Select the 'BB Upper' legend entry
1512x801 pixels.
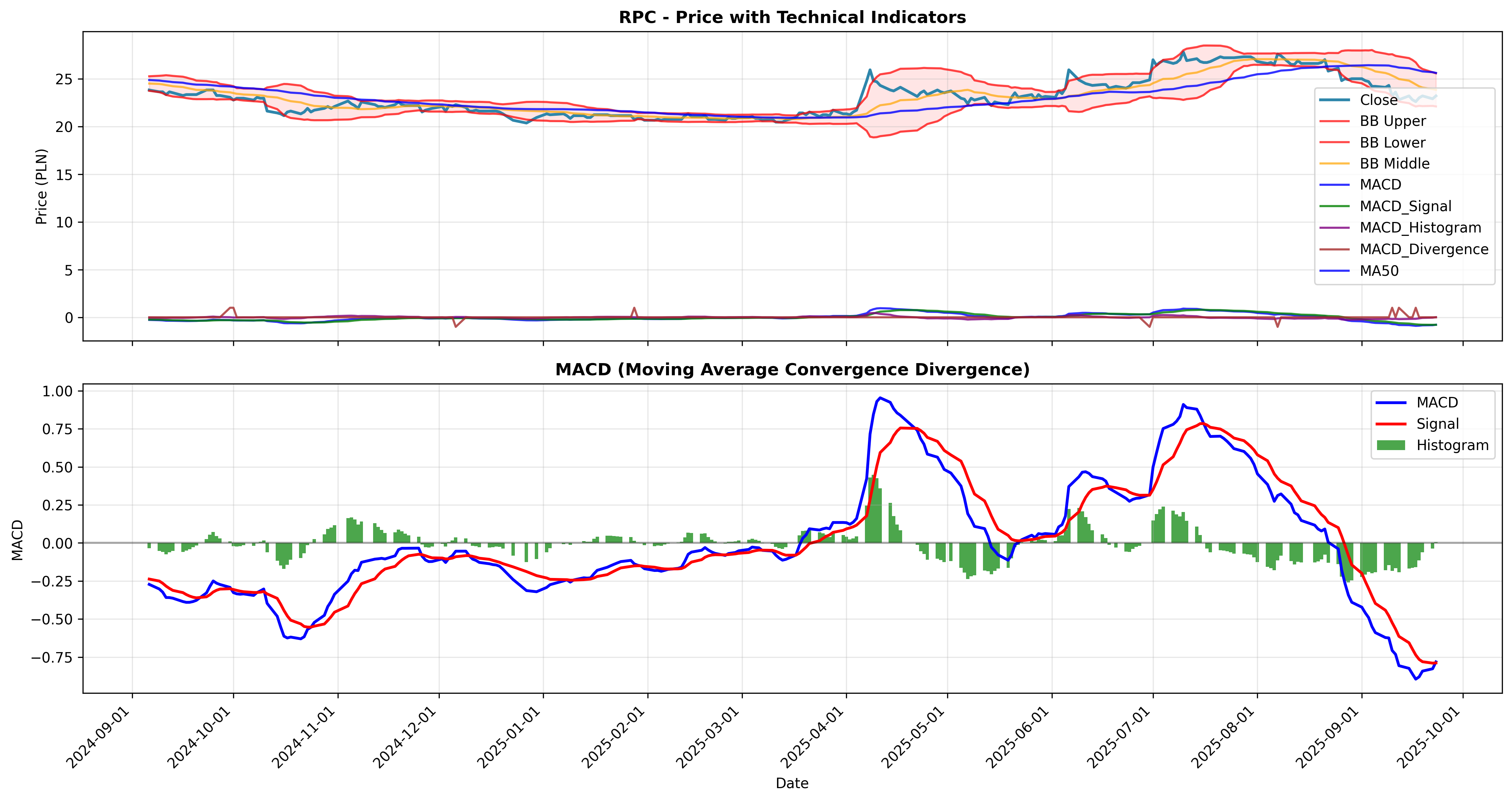1392,121
